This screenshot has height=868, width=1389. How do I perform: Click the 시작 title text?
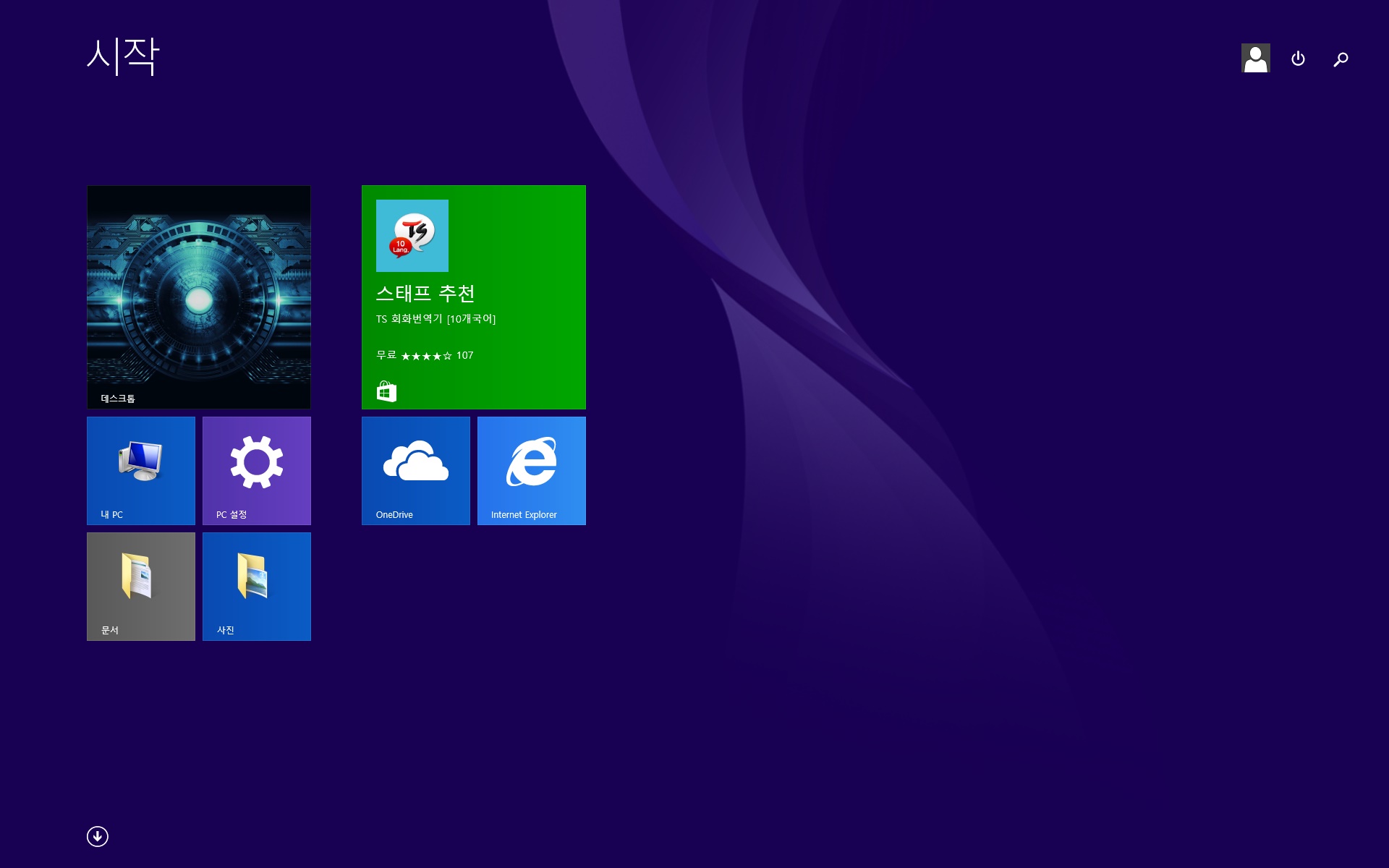pos(123,56)
